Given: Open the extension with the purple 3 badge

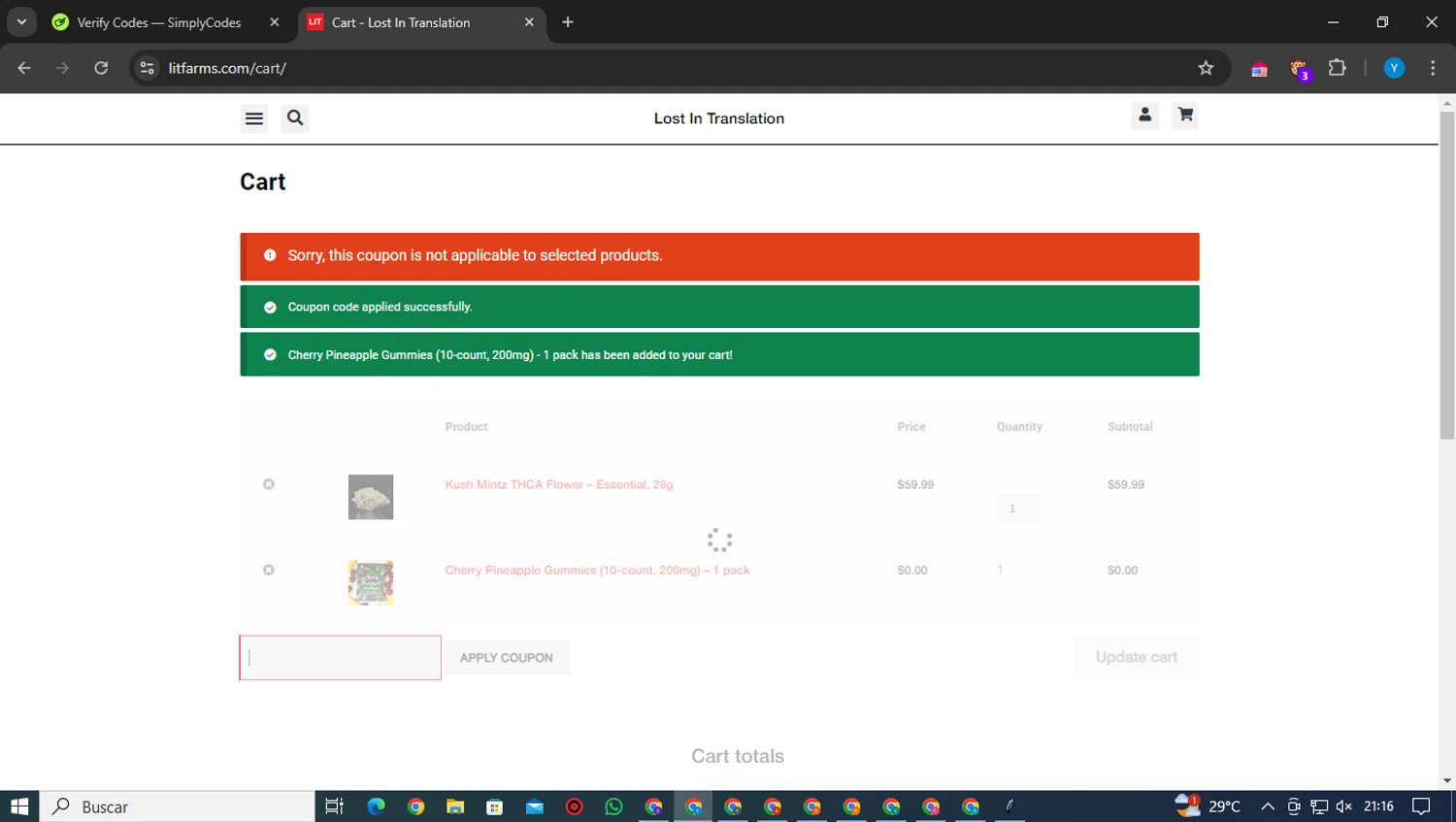Looking at the screenshot, I should (1299, 69).
